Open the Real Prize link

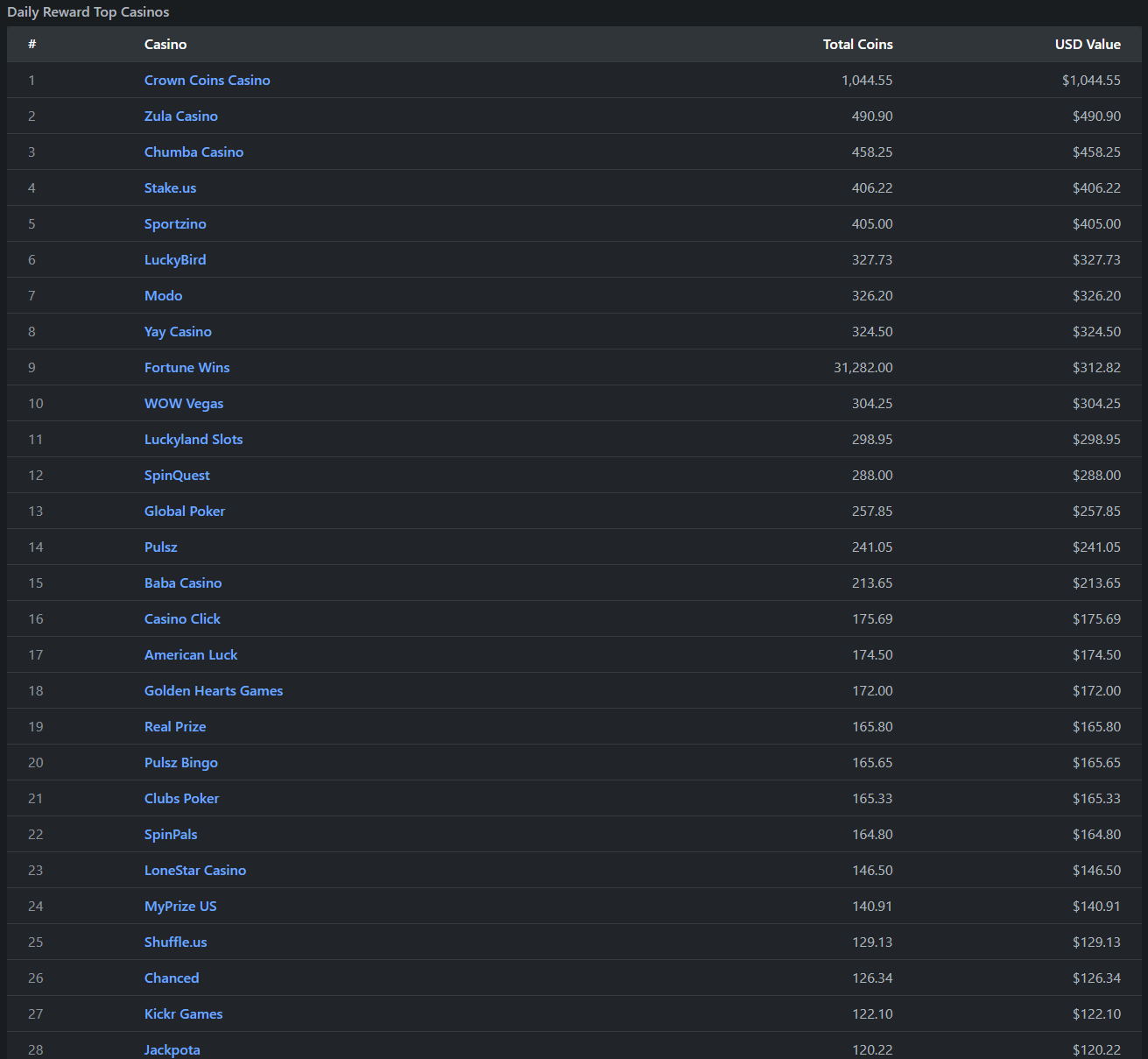(175, 726)
